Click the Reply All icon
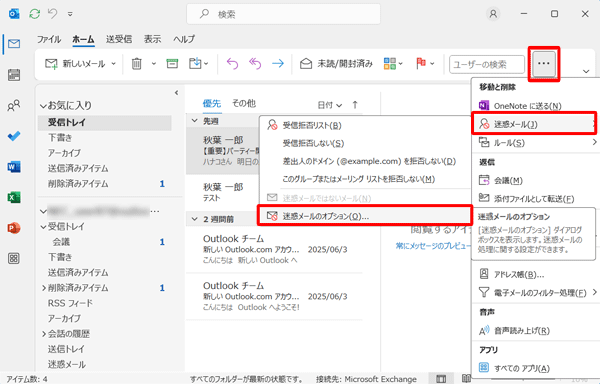The width and height of the screenshot is (600, 384). pos(255,63)
